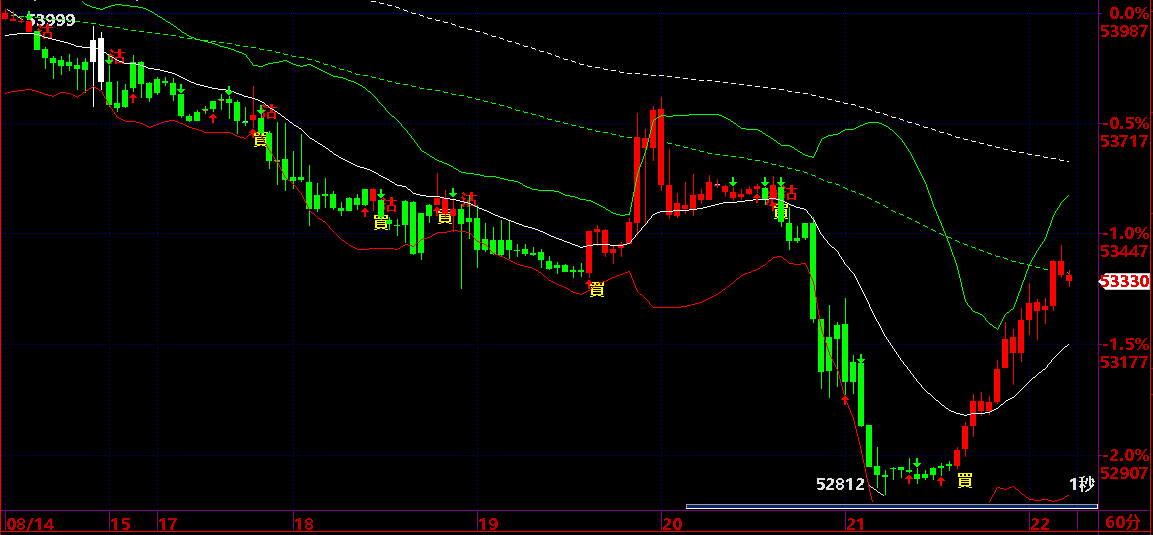Select the 52907 price axis label
Screen dimensions: 1153x535
[1124, 473]
